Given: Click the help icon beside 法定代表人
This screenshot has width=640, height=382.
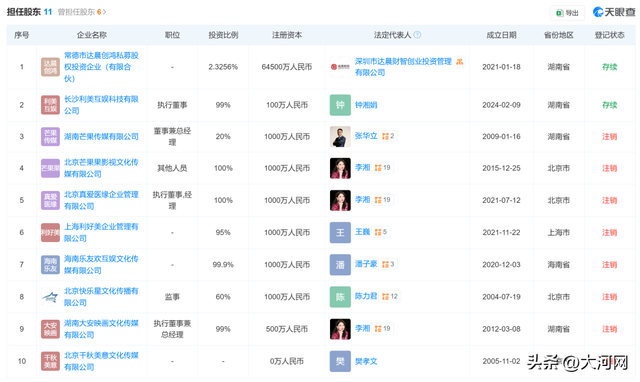Looking at the screenshot, I should pos(417,35).
